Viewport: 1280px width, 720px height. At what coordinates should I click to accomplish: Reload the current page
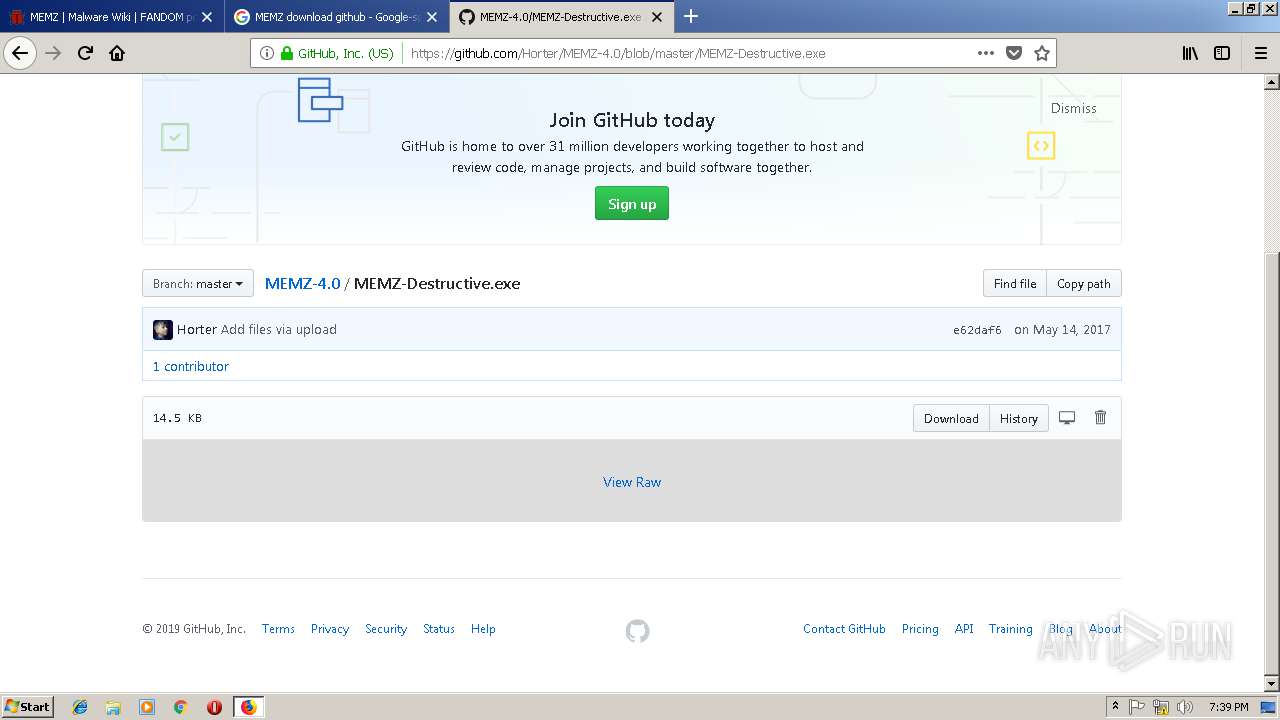[x=85, y=53]
